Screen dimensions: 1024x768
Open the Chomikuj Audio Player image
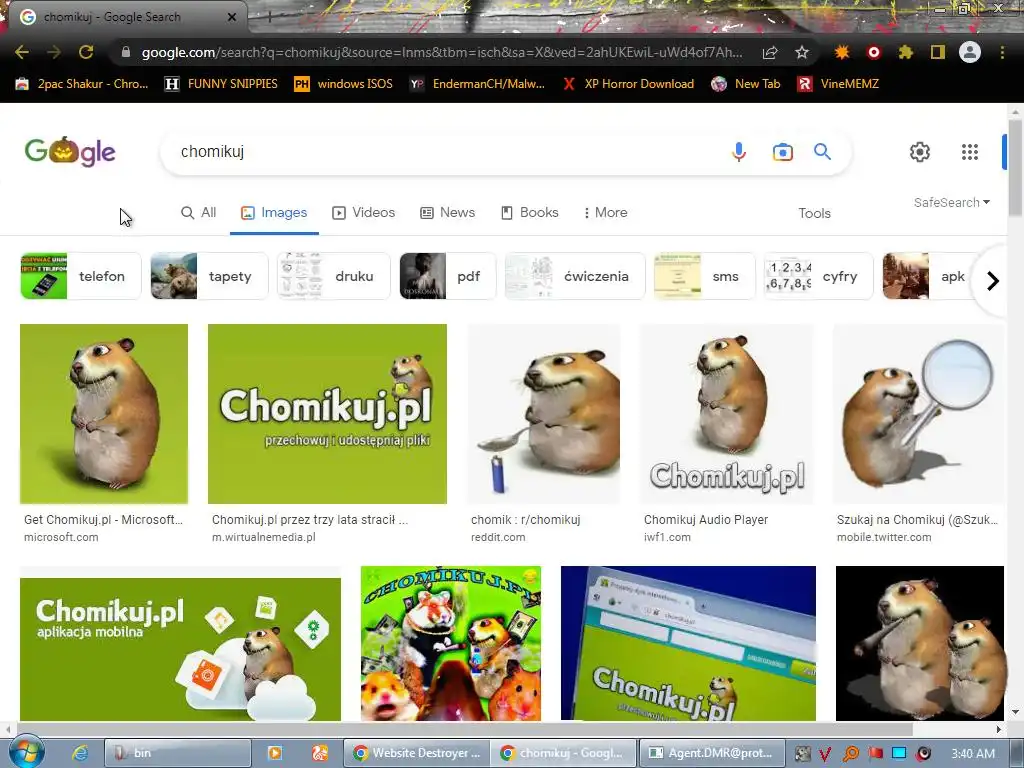pyautogui.click(x=727, y=414)
